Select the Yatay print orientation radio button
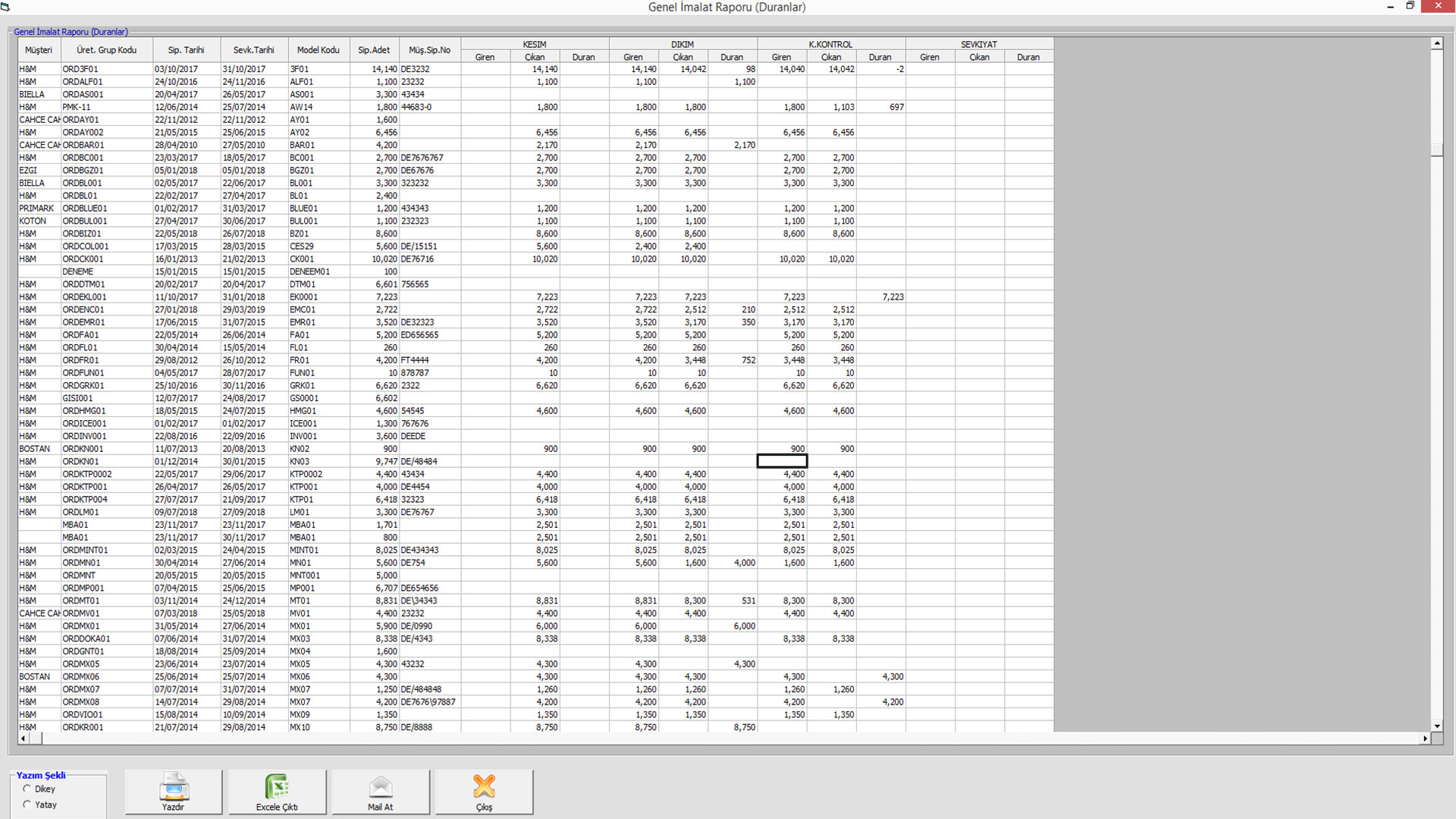The image size is (1456, 819). [x=27, y=805]
